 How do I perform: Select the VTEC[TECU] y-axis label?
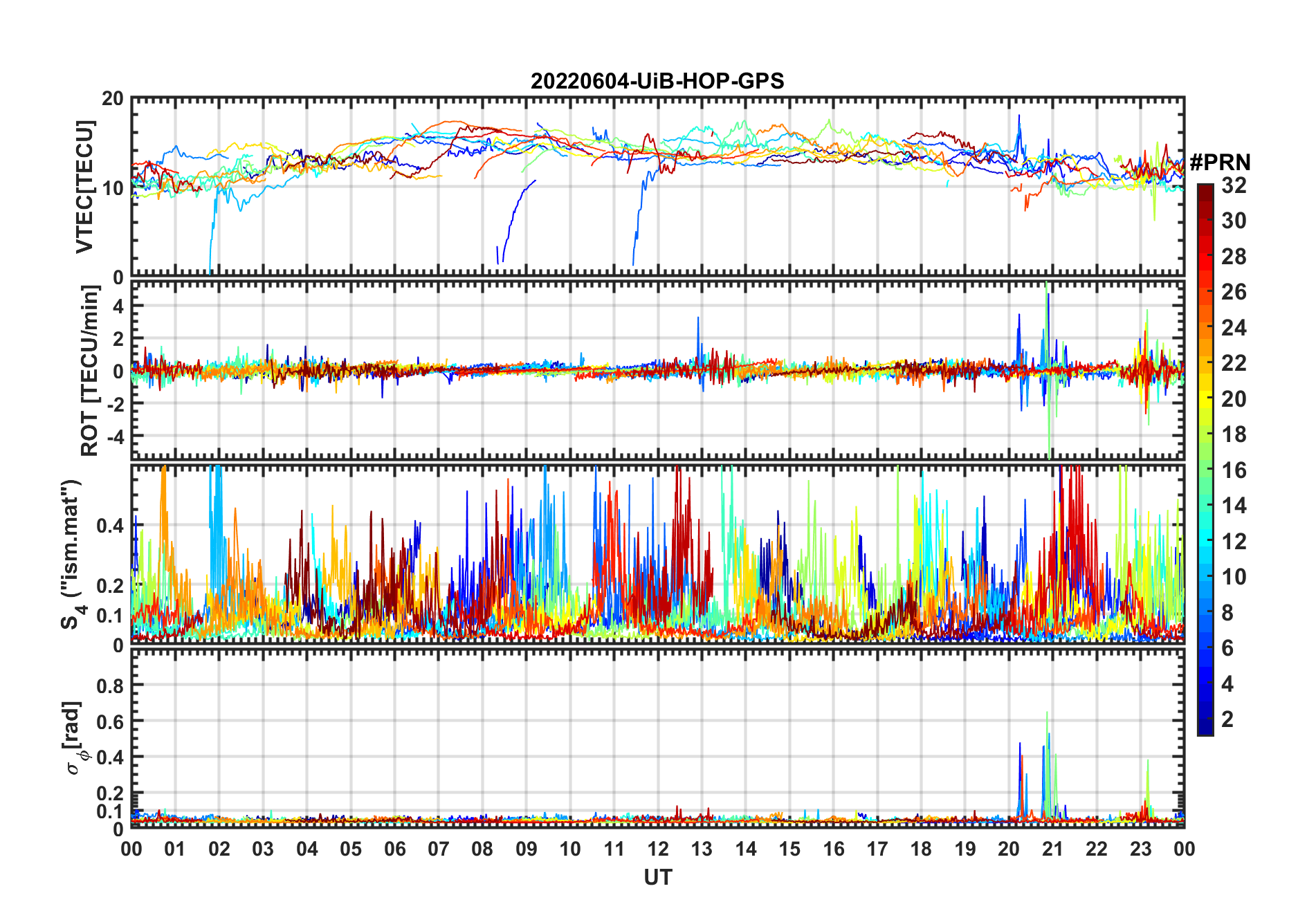pyautogui.click(x=84, y=187)
